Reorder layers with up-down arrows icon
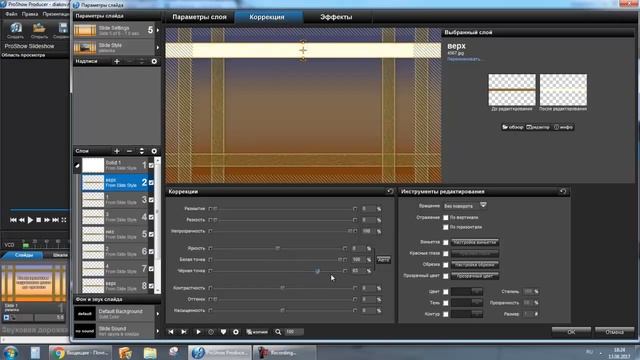This screenshot has height=360, width=640. coord(142,151)
